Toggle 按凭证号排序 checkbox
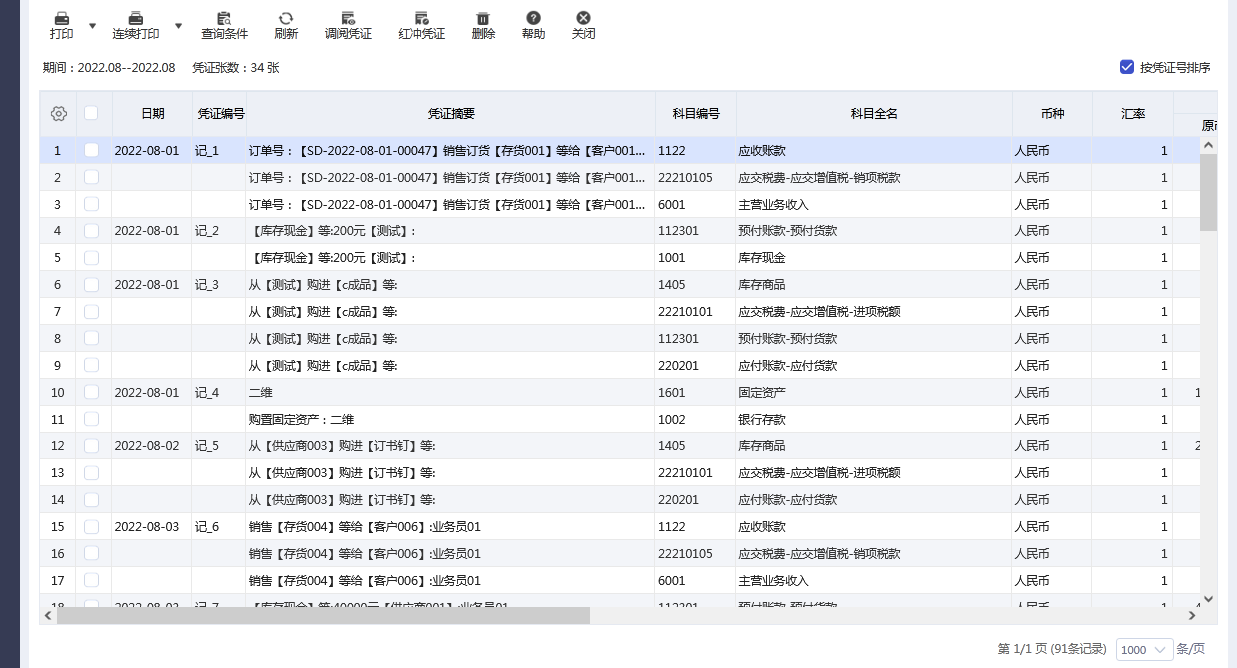1237x668 pixels. pyautogui.click(x=1127, y=67)
